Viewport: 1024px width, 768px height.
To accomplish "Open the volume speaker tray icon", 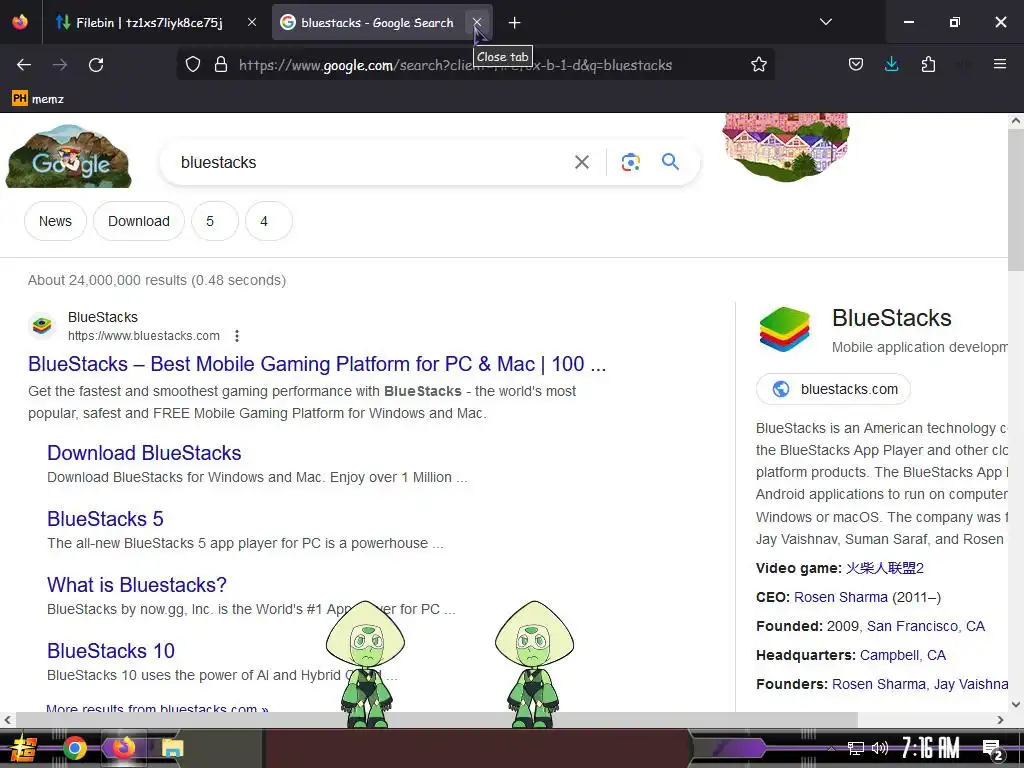I will coord(880,748).
